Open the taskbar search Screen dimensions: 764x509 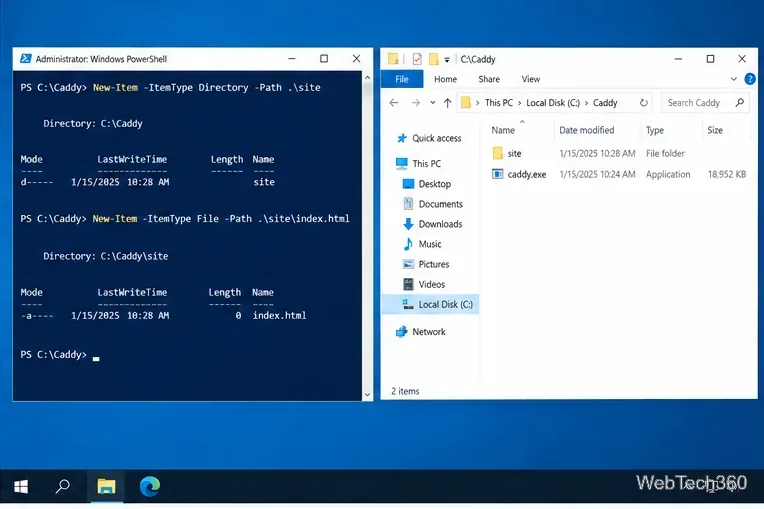click(62, 486)
